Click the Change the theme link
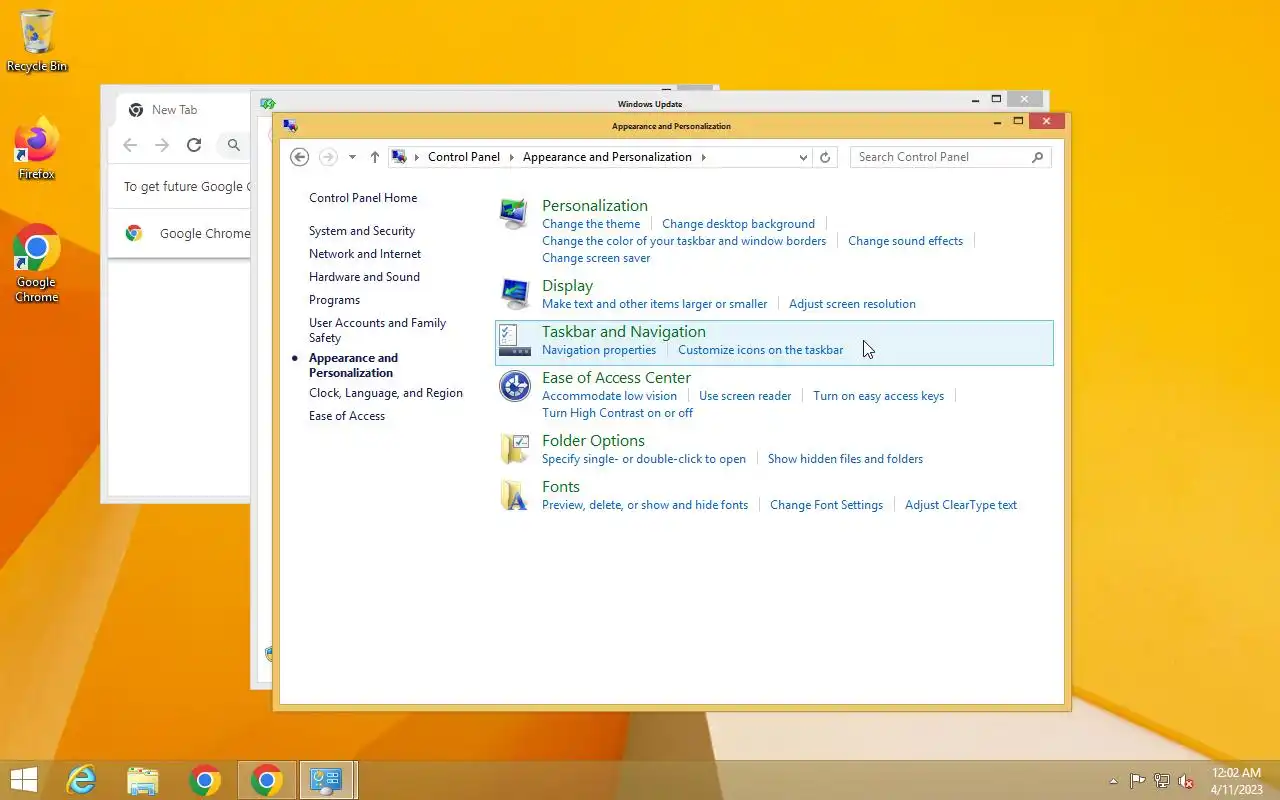This screenshot has height=800, width=1280. pyautogui.click(x=591, y=224)
